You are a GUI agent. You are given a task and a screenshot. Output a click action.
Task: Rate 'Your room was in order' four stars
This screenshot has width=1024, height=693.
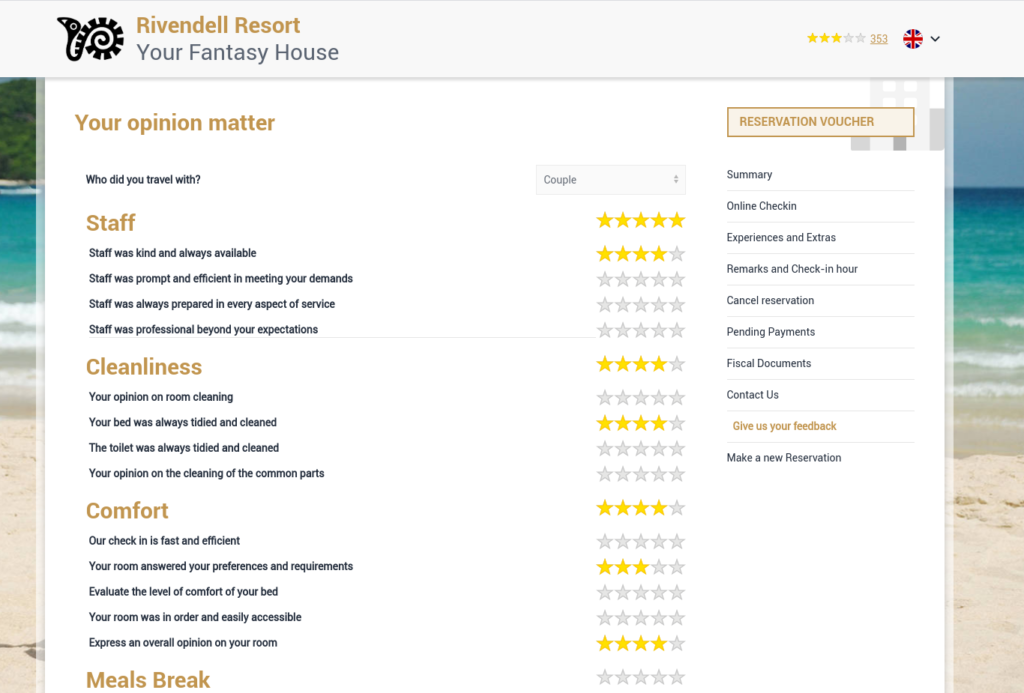click(658, 617)
